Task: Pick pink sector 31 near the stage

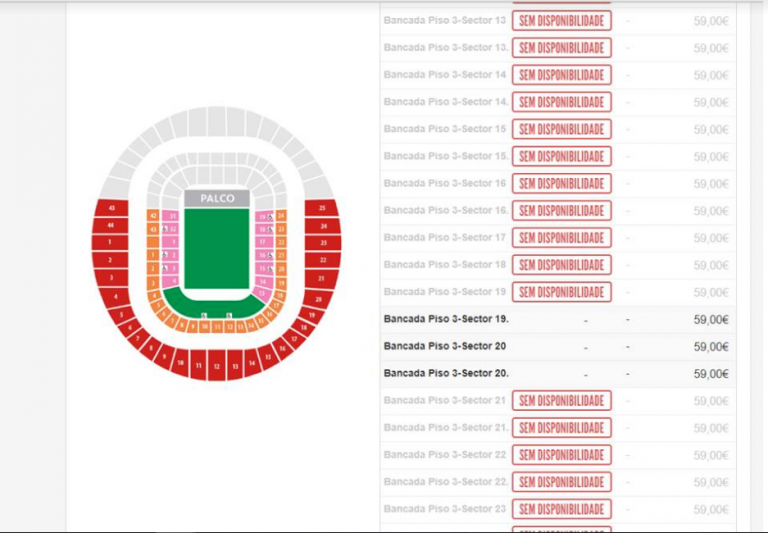Action: (x=170, y=216)
